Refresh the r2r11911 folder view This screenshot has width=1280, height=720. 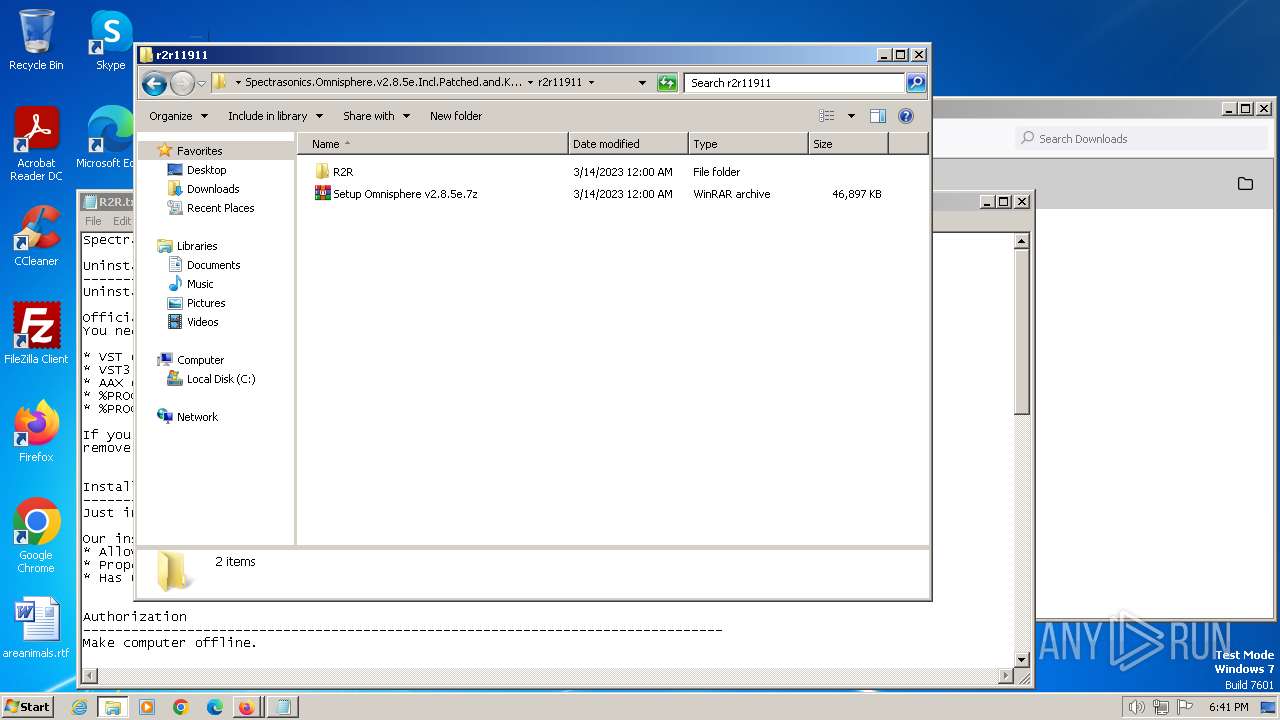point(667,83)
